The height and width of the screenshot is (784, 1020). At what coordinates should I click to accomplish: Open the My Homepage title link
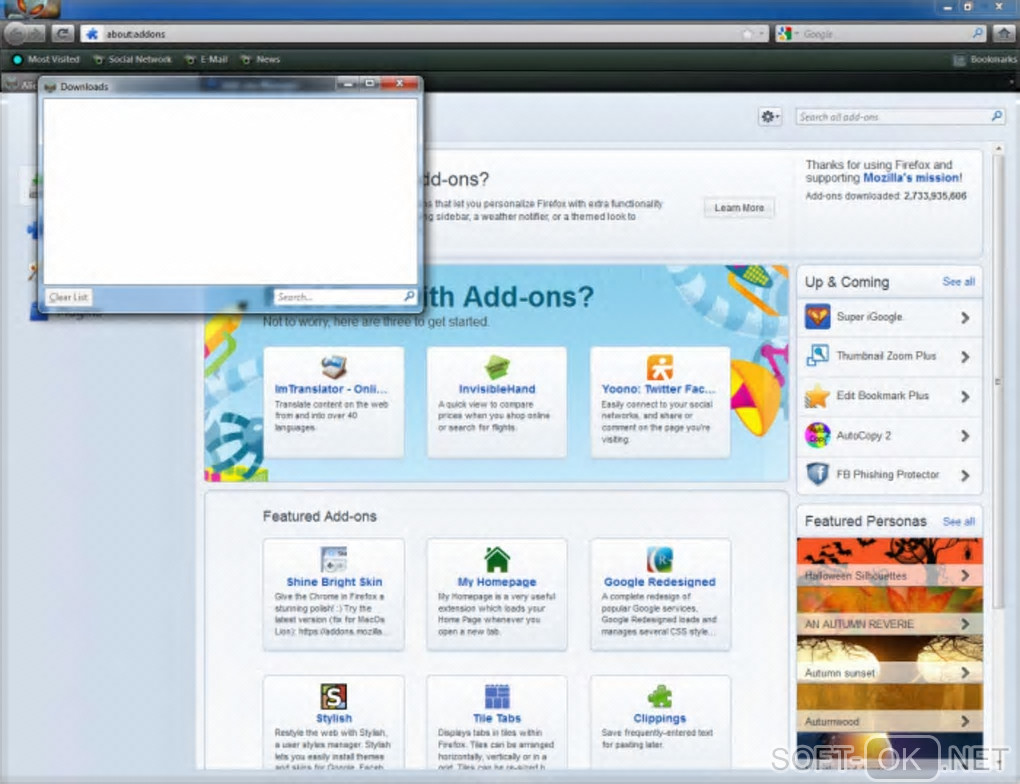click(x=497, y=582)
